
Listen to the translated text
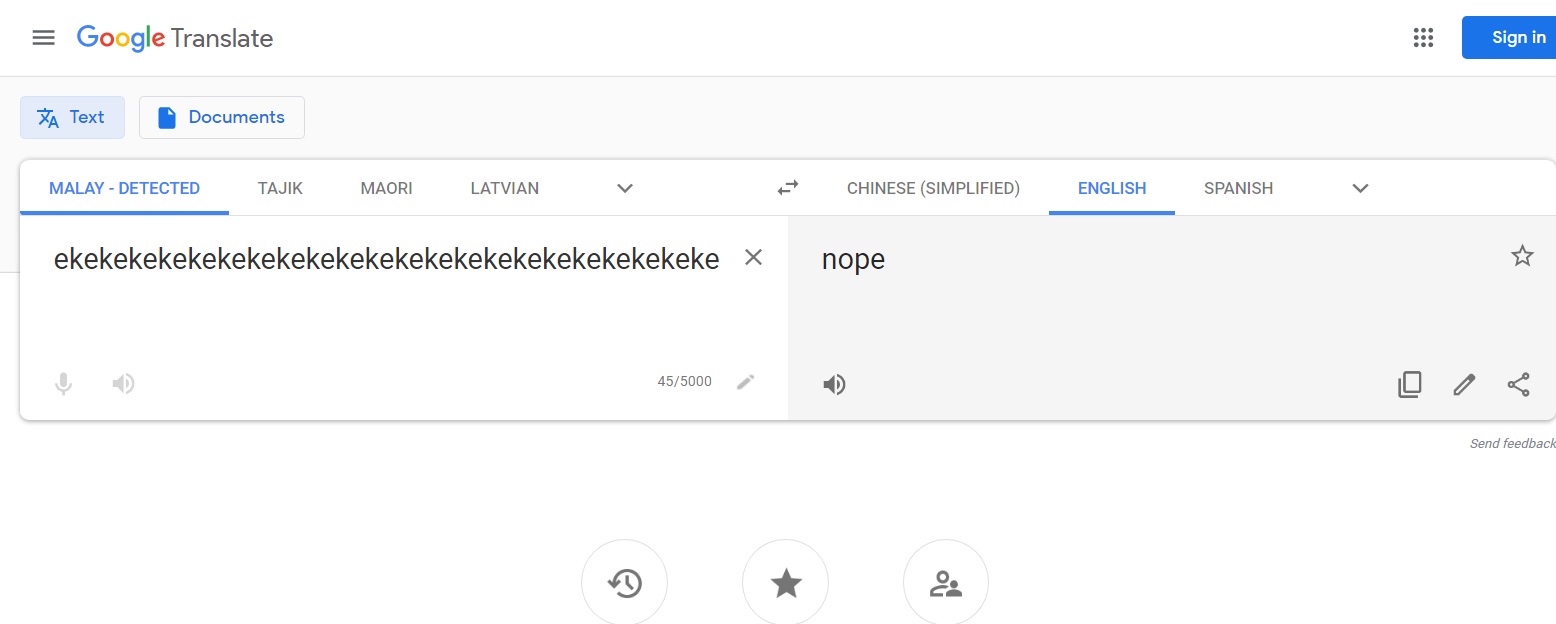tap(834, 384)
